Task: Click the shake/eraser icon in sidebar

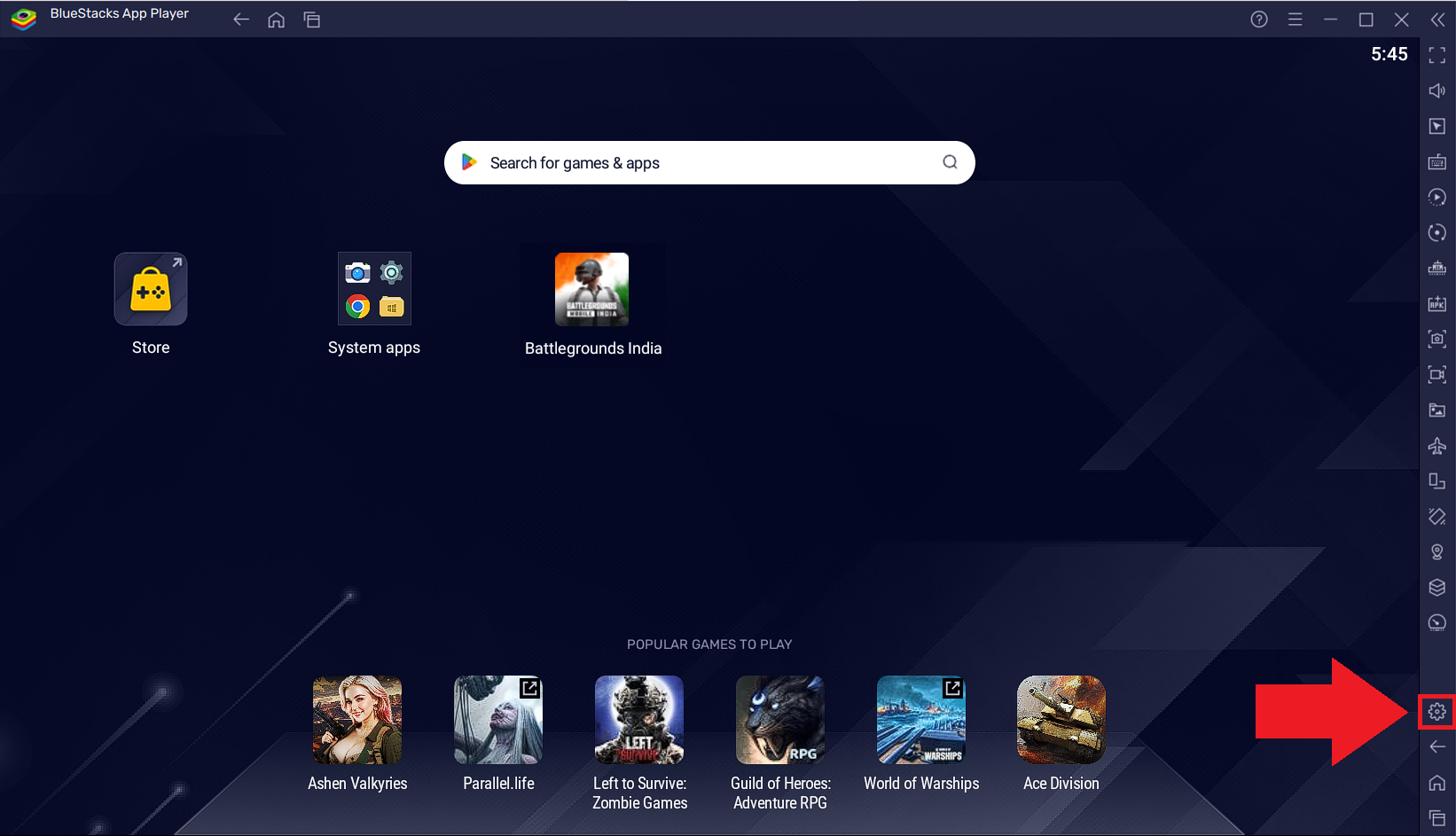Action: tap(1437, 516)
